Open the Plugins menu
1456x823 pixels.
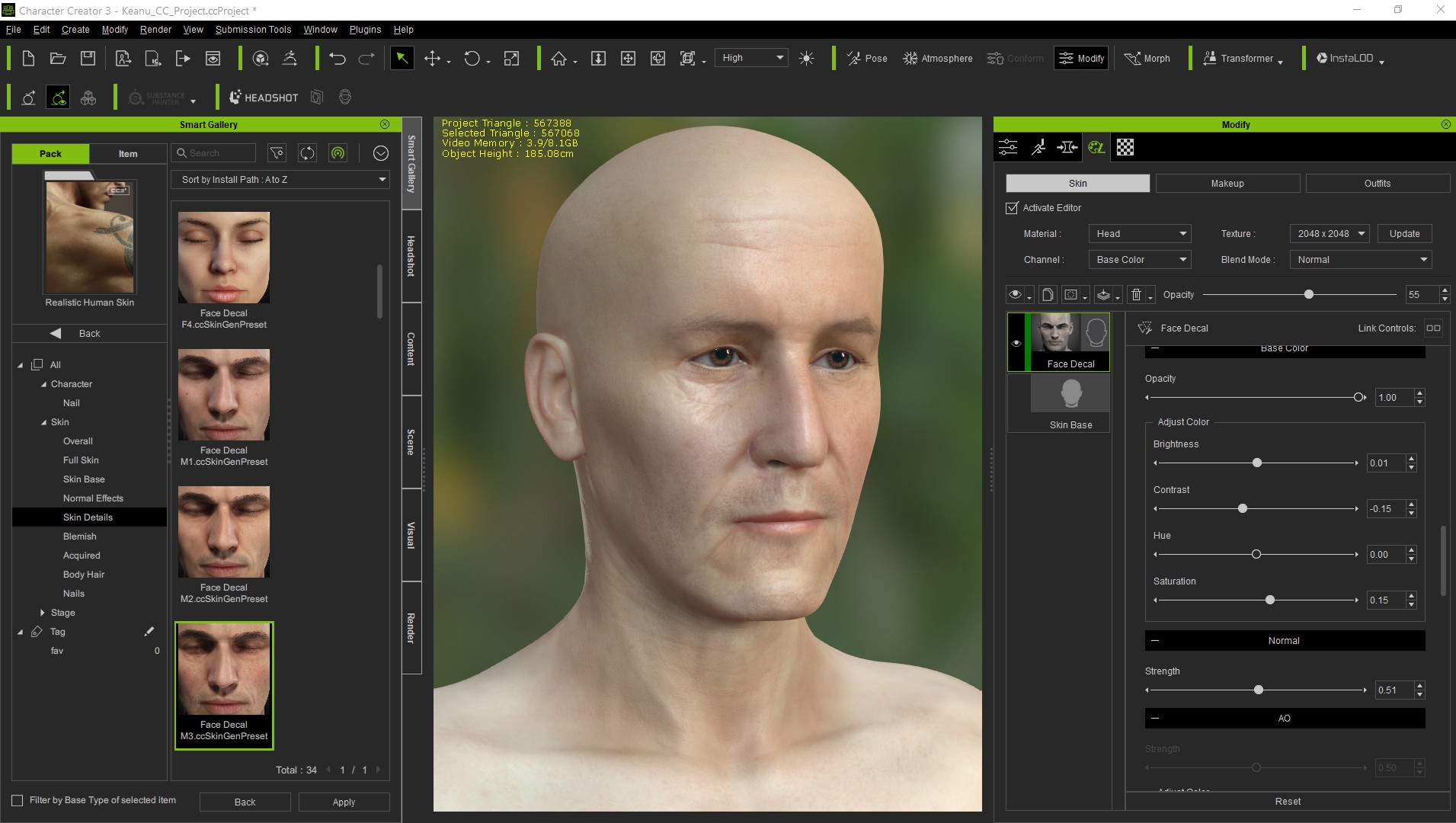coord(365,30)
